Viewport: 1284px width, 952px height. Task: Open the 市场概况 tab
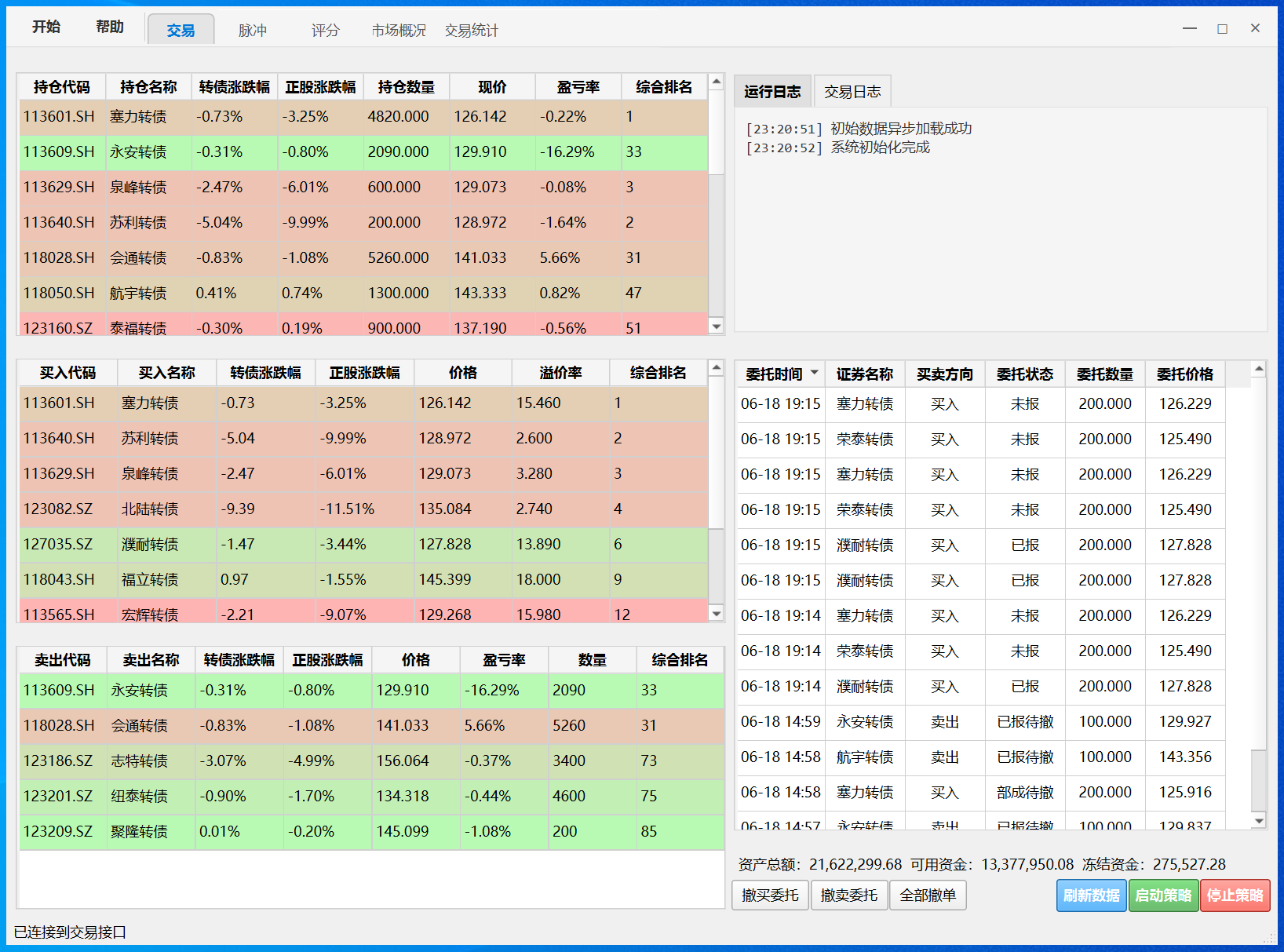399,31
